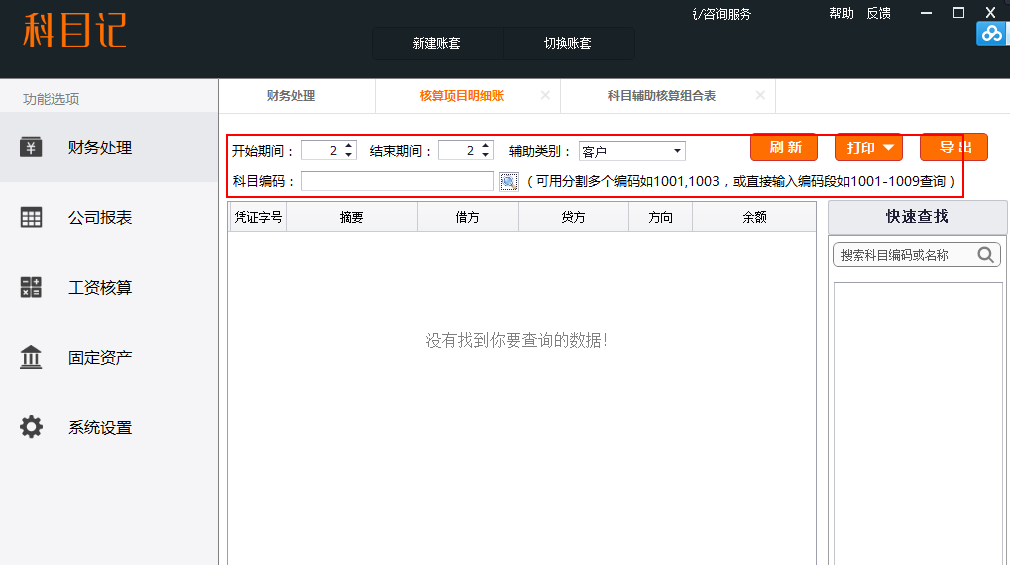Close the 核算项目明细账 tab
1010x565 pixels.
coord(545,95)
